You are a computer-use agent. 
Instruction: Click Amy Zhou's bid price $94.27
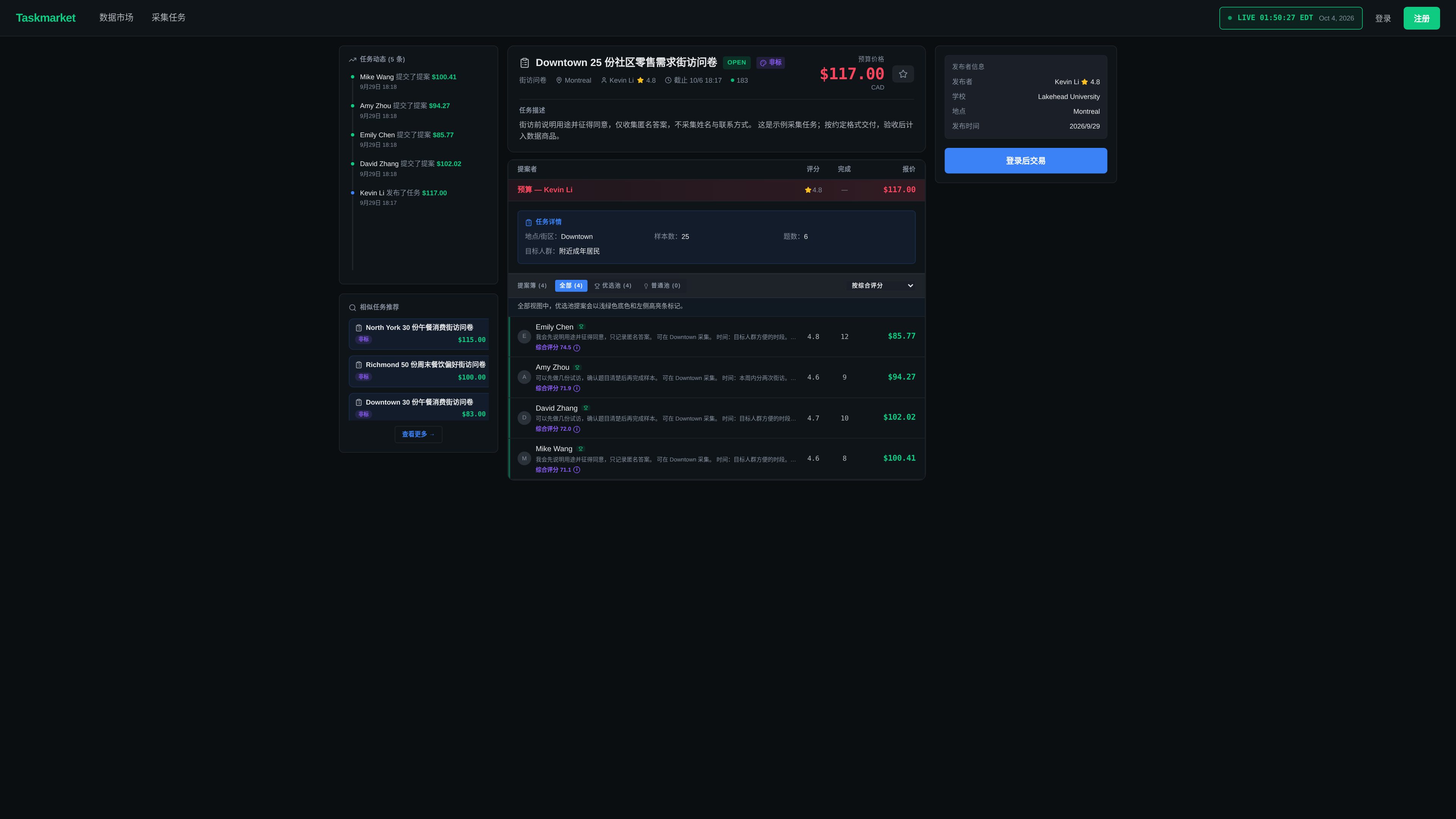pos(902,377)
